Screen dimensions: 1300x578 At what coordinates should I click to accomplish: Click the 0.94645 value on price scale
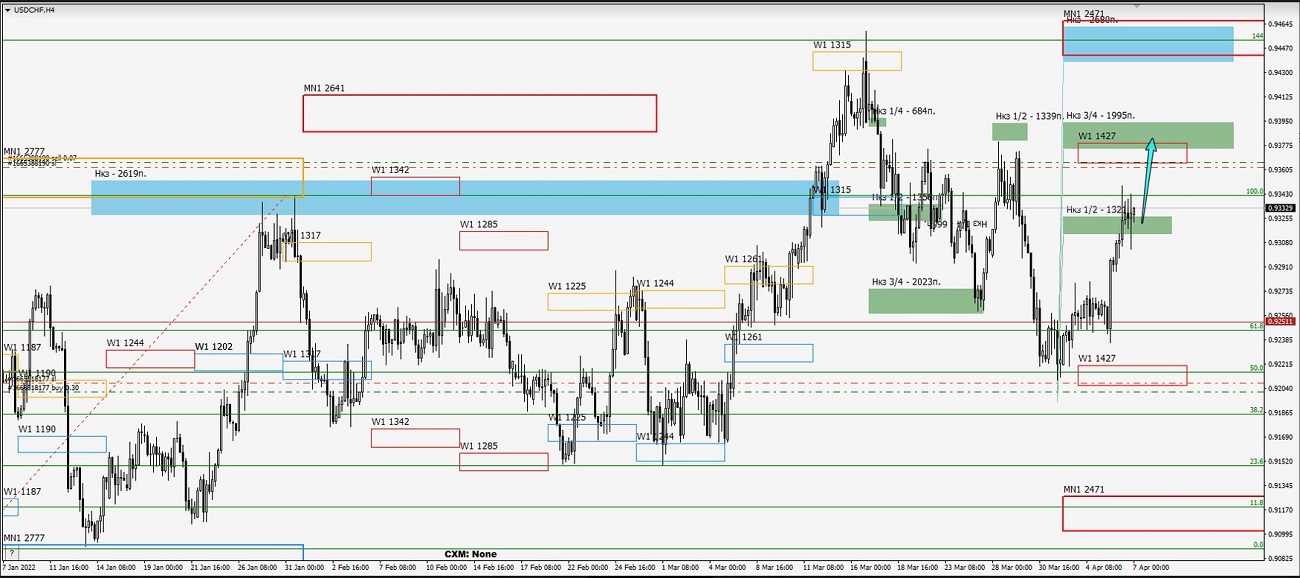(x=1281, y=24)
